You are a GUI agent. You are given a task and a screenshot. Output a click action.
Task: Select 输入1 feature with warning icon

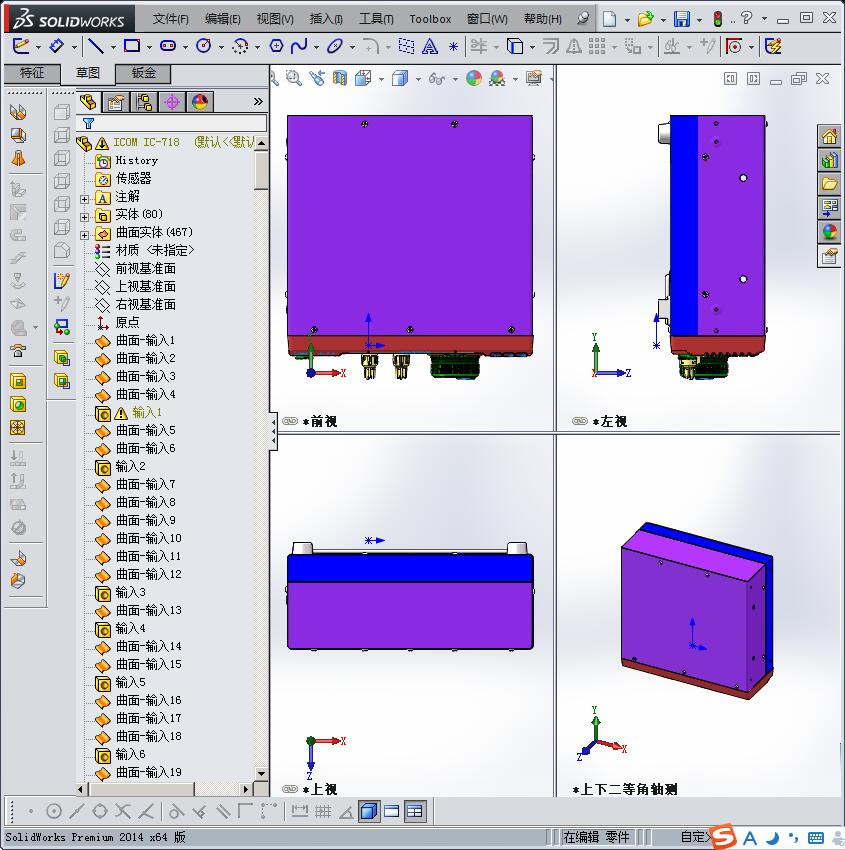coord(146,413)
